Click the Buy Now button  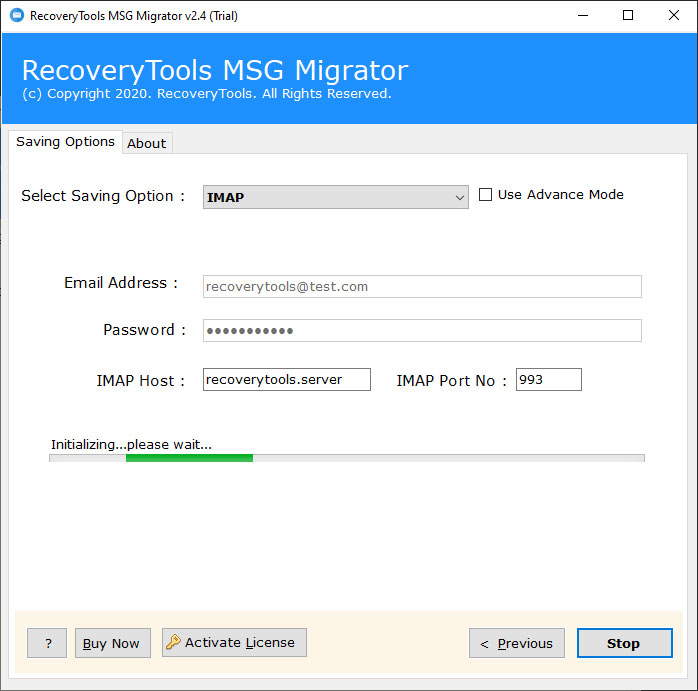[x=113, y=643]
